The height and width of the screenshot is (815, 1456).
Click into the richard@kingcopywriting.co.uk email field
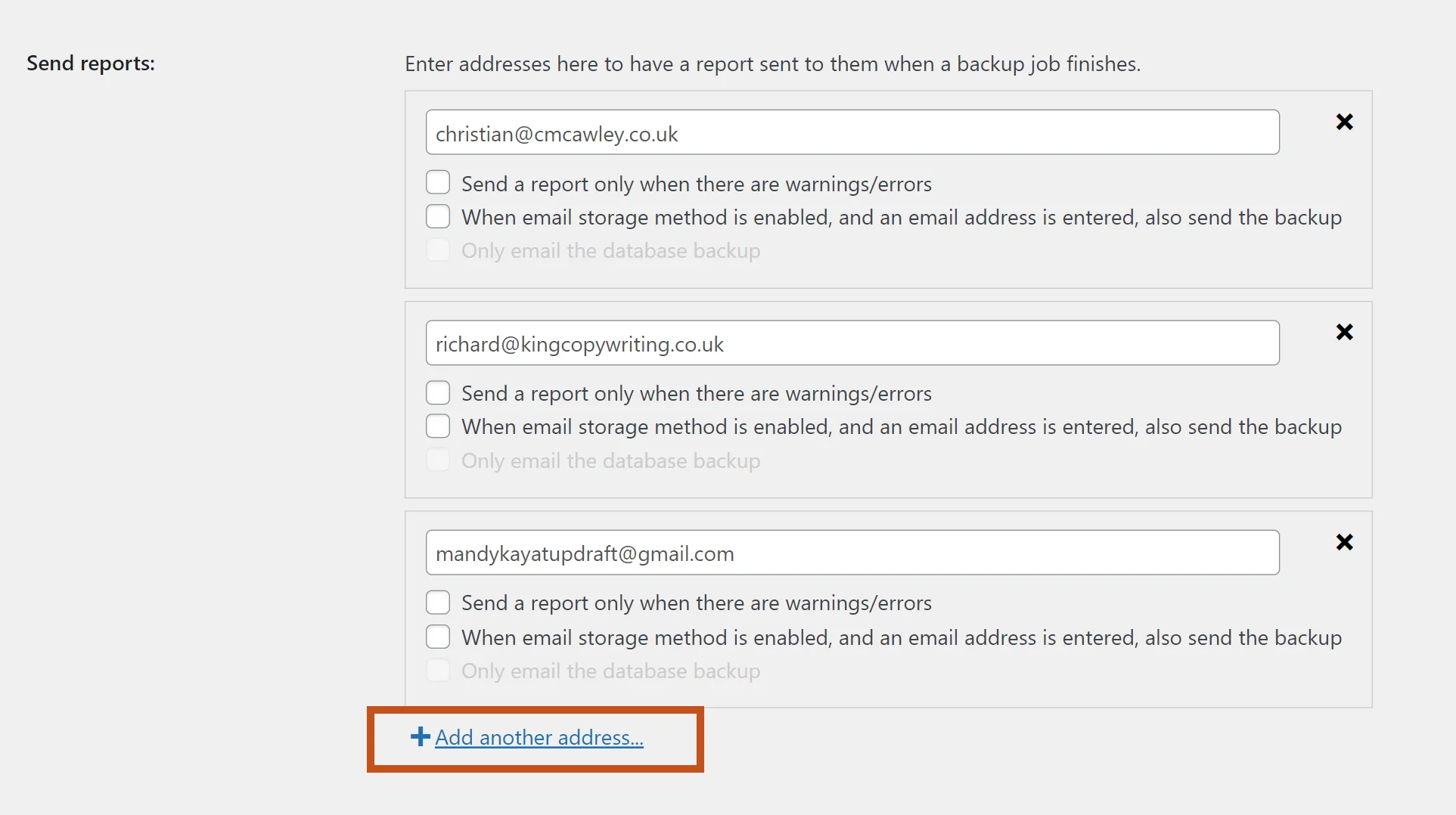852,343
